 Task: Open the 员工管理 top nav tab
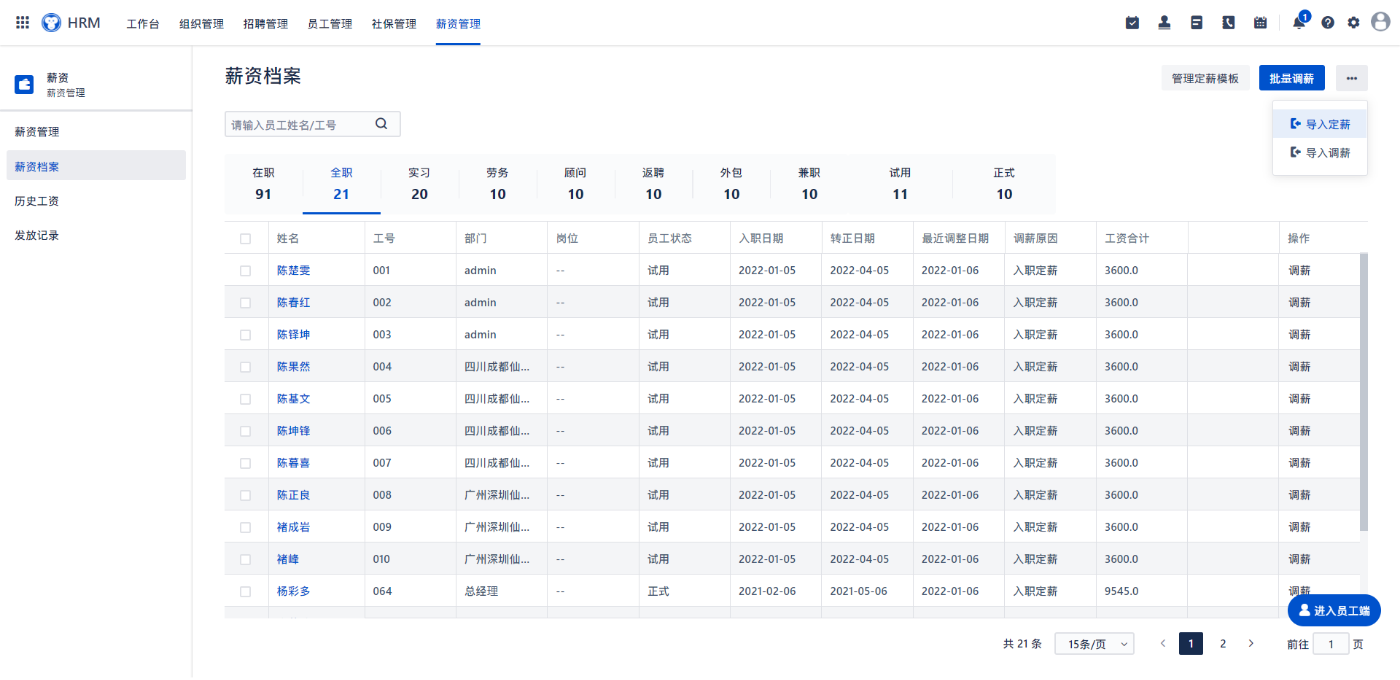(x=330, y=24)
